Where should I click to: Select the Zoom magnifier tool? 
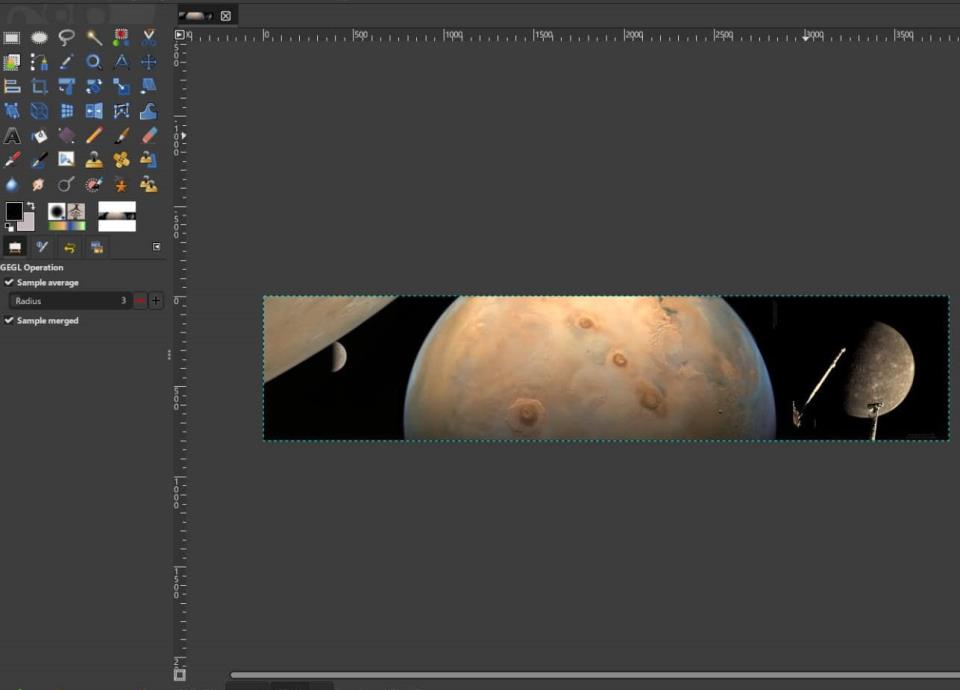(x=94, y=62)
